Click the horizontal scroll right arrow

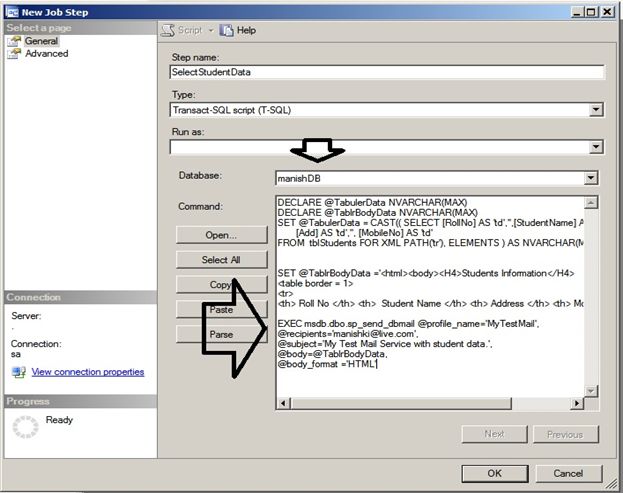[x=577, y=404]
